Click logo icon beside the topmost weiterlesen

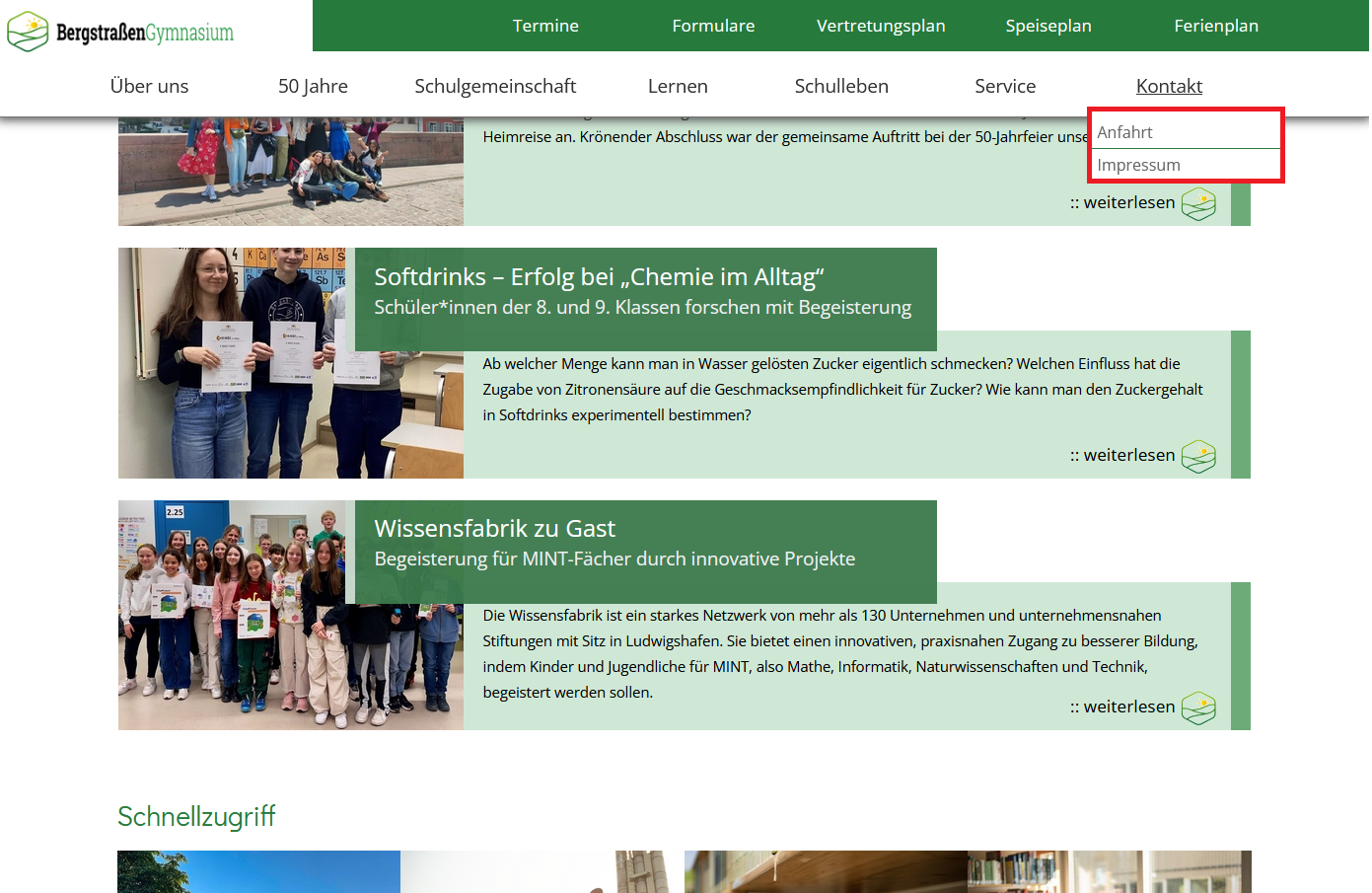[x=1198, y=203]
